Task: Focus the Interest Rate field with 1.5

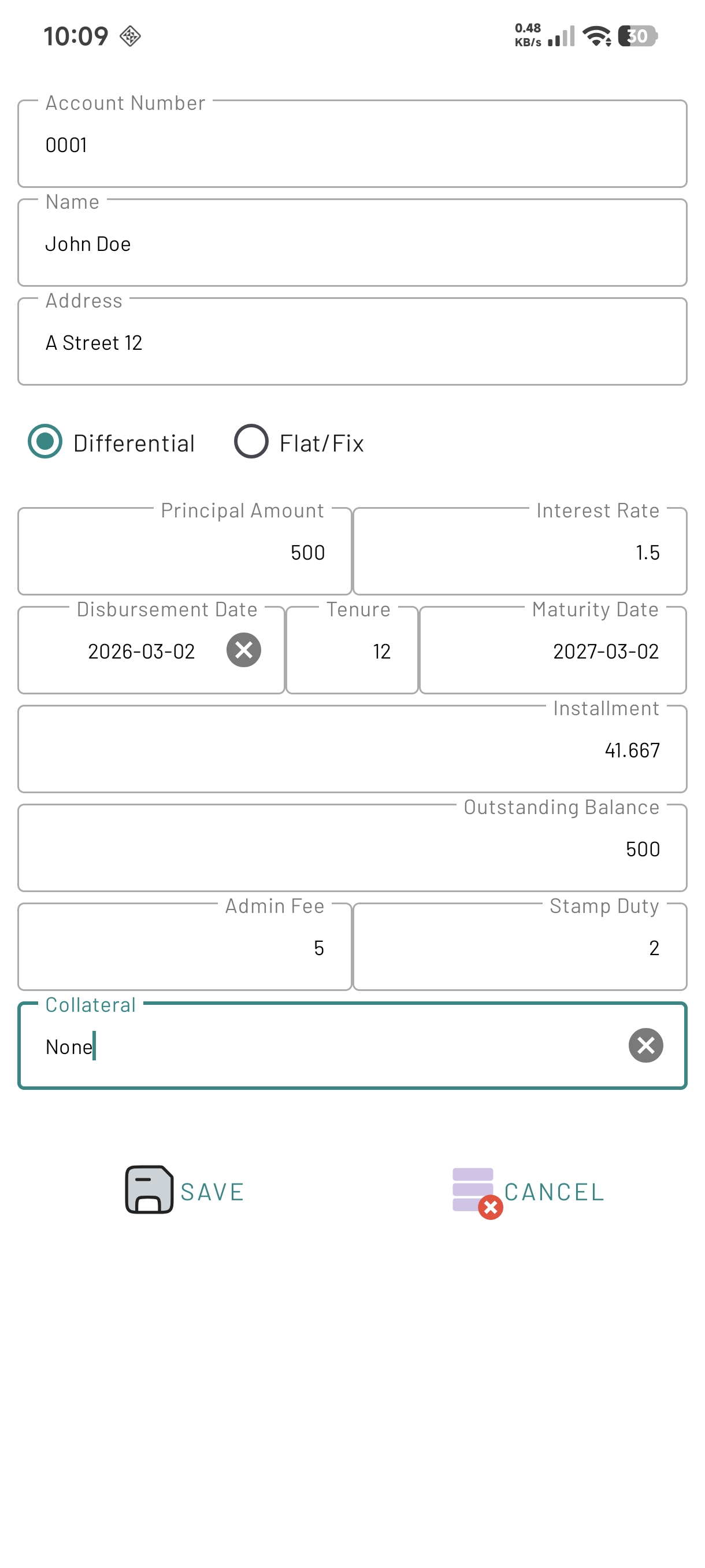Action: pyautogui.click(x=520, y=551)
